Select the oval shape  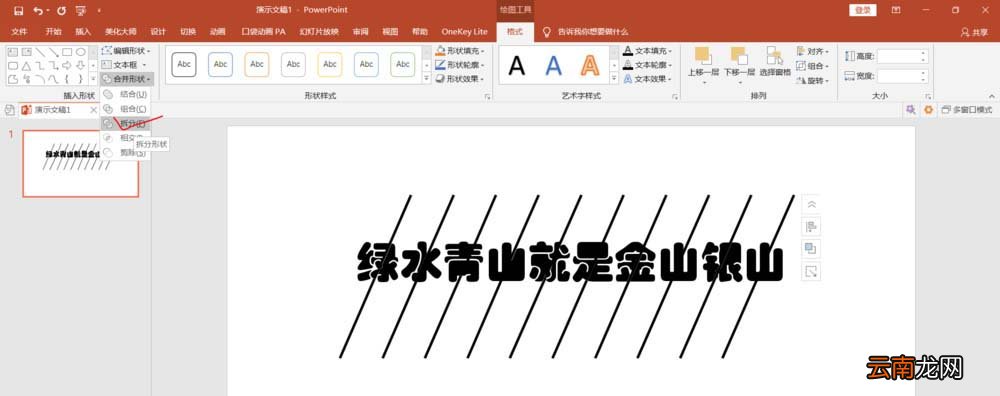tap(80, 52)
